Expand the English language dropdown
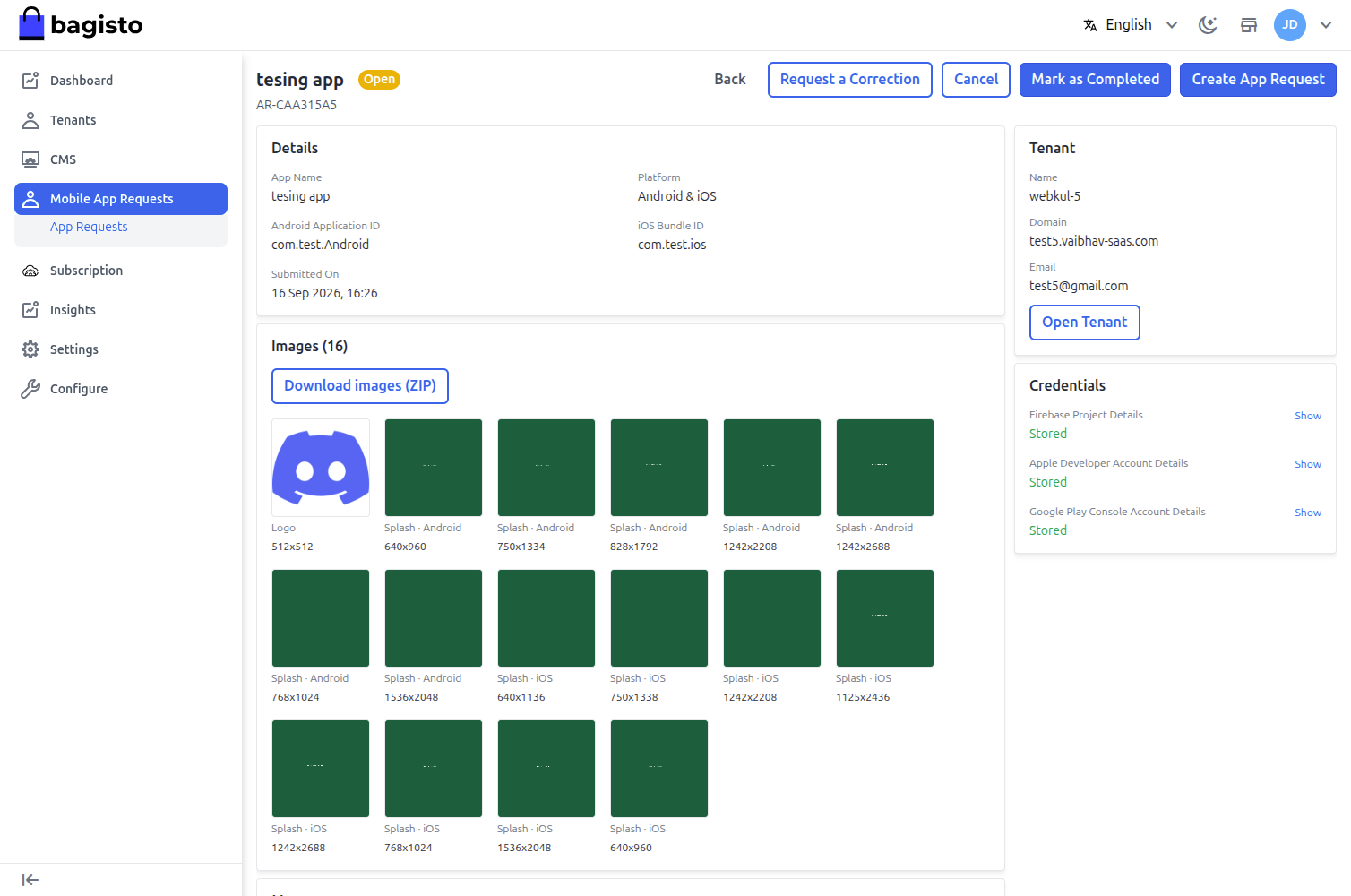The width and height of the screenshot is (1351, 896). pyautogui.click(x=1131, y=25)
